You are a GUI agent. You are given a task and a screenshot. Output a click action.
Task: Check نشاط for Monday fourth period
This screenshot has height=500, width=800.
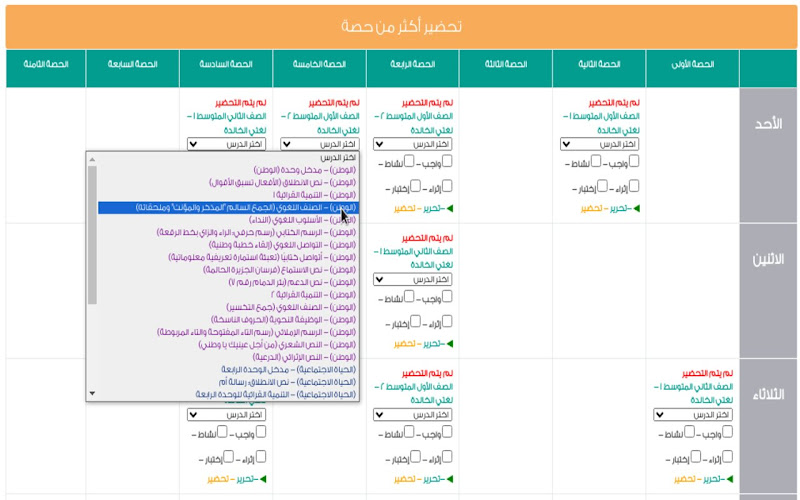(409, 296)
